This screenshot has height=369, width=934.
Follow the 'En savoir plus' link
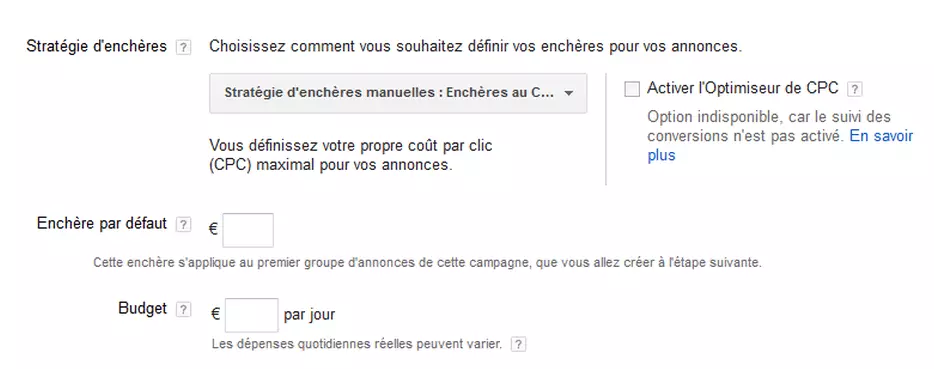[x=780, y=146]
